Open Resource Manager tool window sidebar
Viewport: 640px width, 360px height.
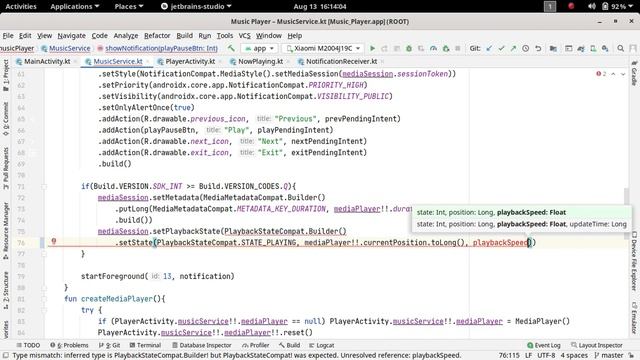6,231
